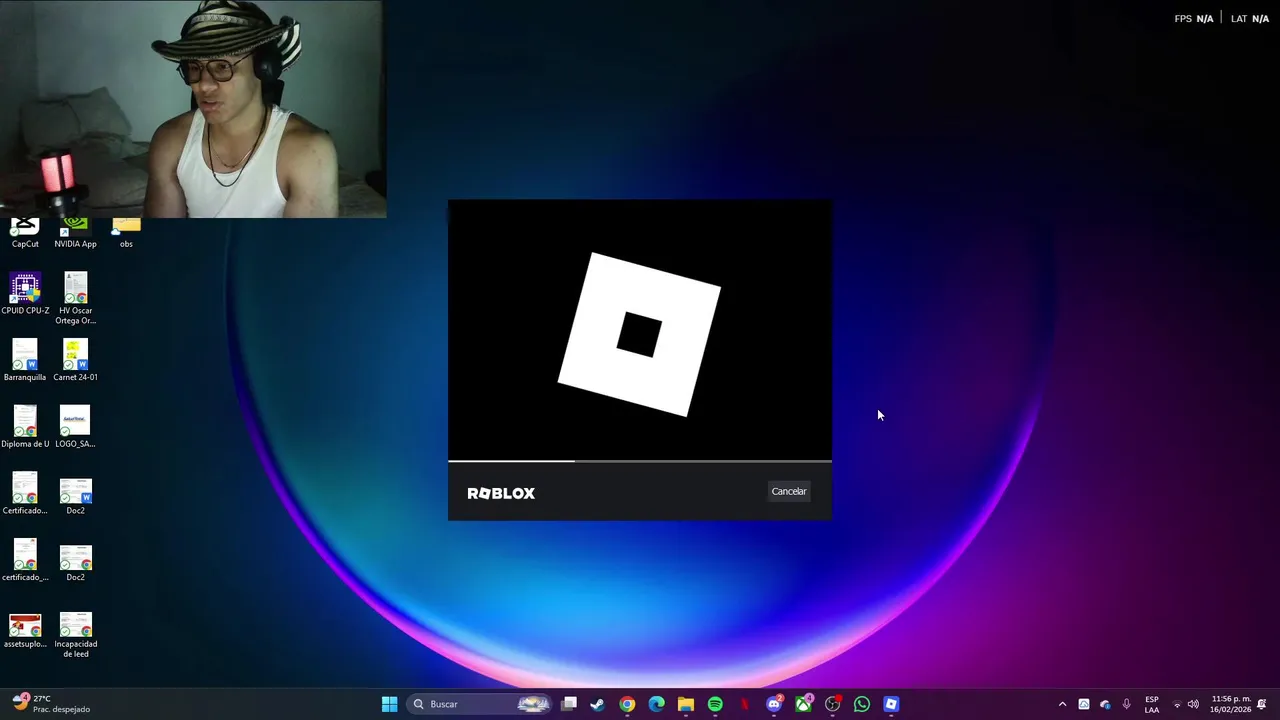Image resolution: width=1280 pixels, height=720 pixels.
Task: Open CPUID CPU-Z desktop shortcut
Action: pos(25,294)
